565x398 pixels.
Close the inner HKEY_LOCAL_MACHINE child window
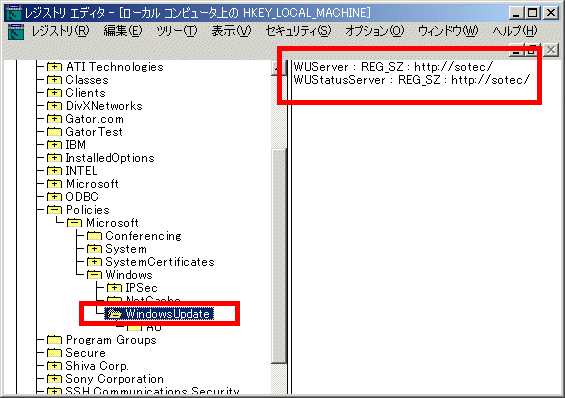tap(551, 50)
